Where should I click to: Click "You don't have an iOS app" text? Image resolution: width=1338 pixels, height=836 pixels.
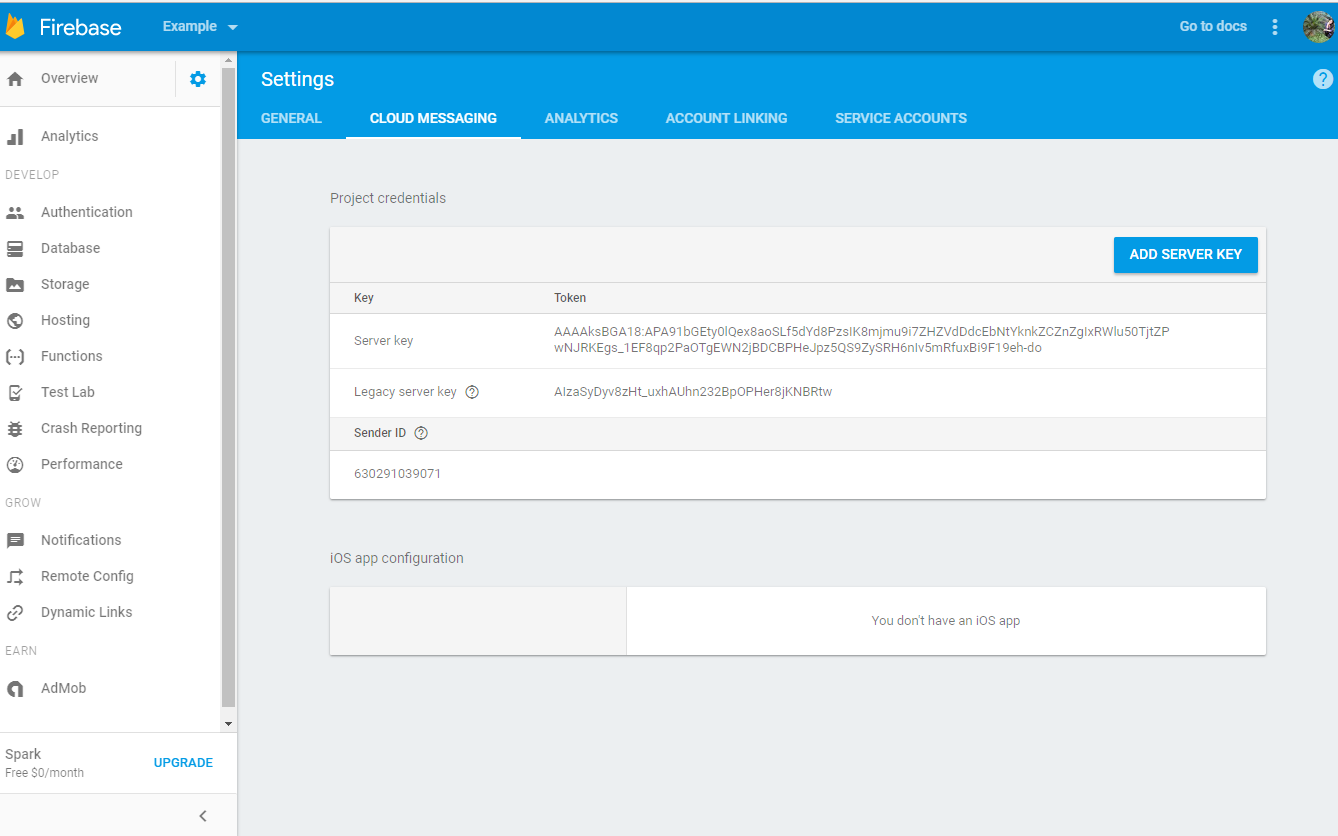coord(946,621)
